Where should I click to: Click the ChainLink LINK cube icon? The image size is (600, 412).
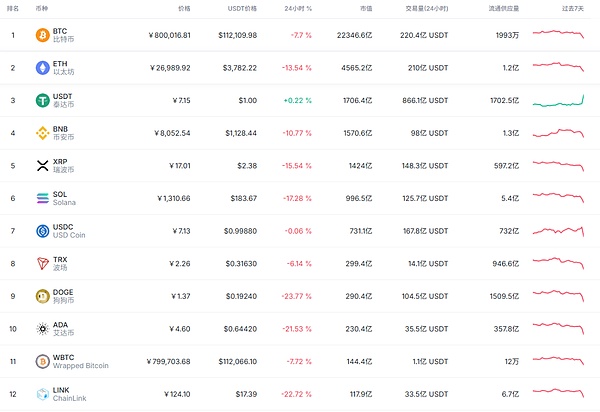coord(42,394)
